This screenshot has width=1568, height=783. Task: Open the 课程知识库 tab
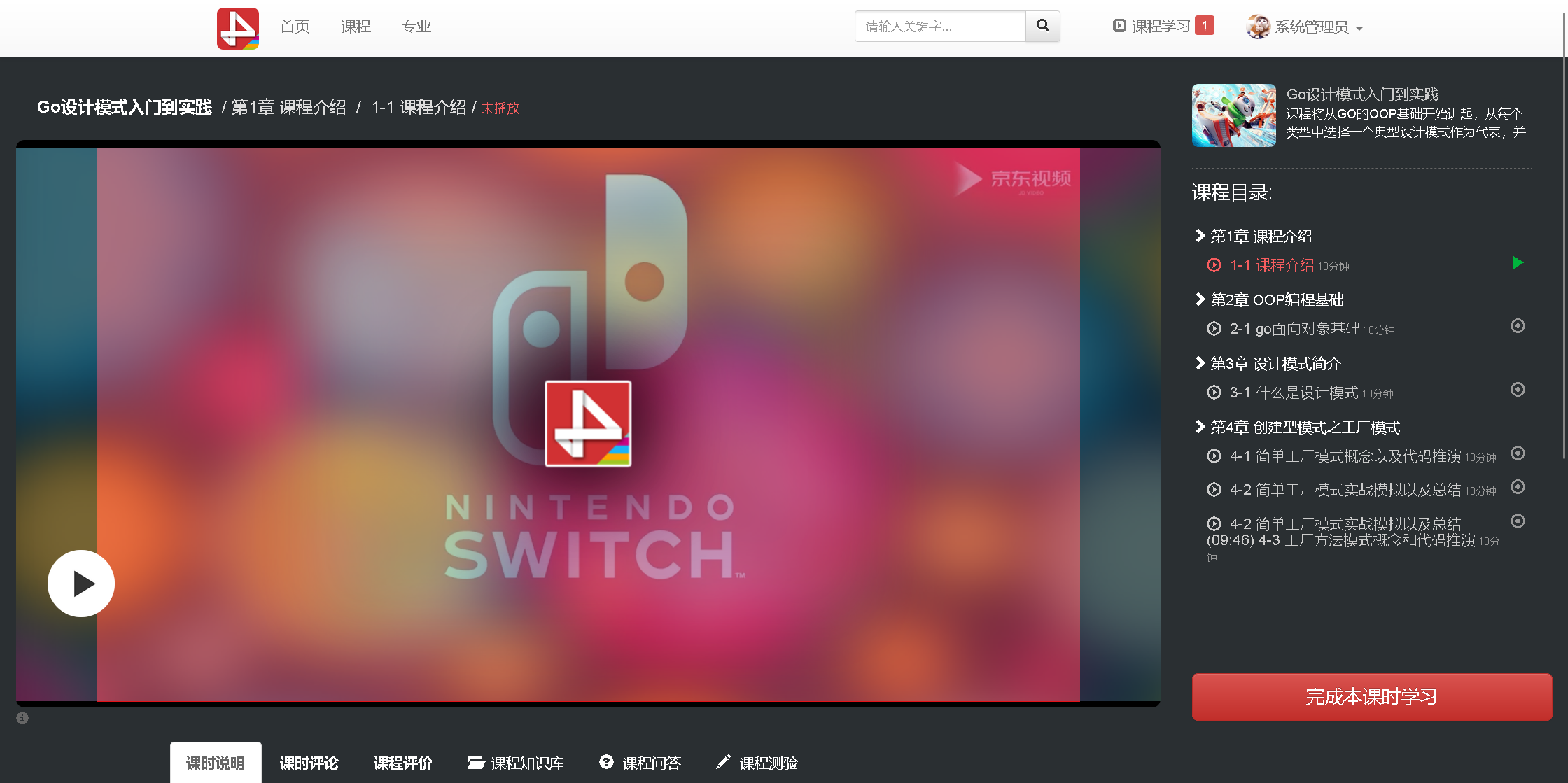516,763
